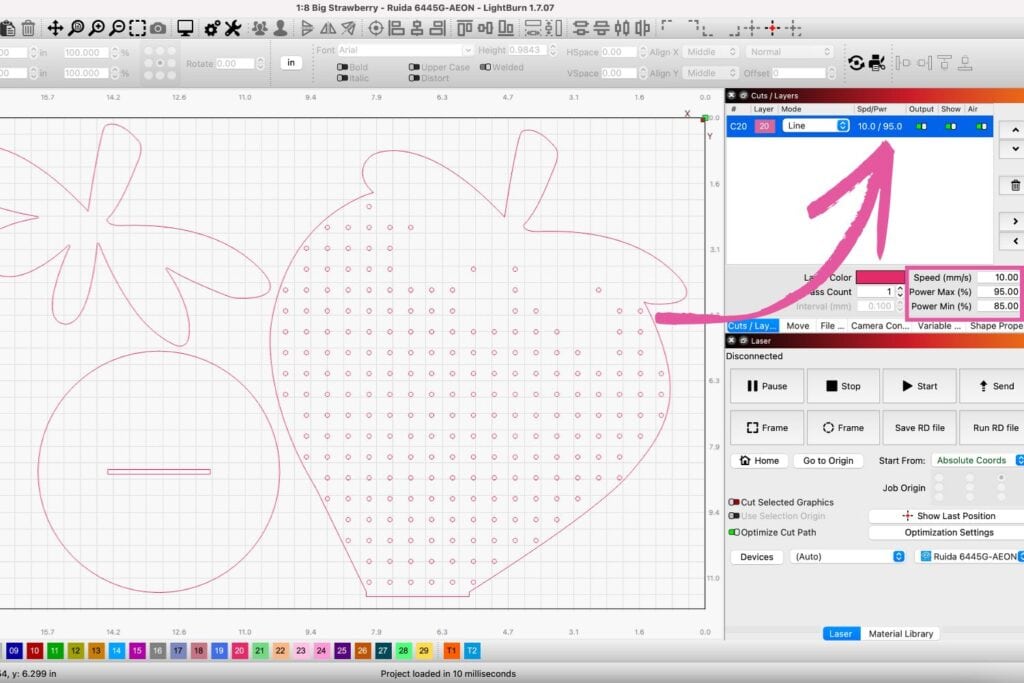The image size is (1024, 683).
Task: Toggle Optimize Cut Path switch
Action: tap(734, 532)
